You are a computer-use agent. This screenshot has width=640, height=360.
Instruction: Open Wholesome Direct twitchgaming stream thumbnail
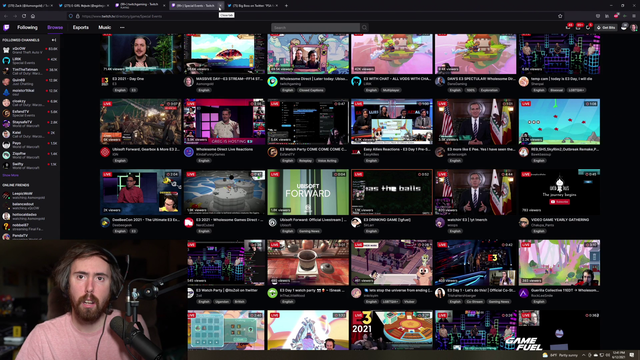(x=308, y=53)
